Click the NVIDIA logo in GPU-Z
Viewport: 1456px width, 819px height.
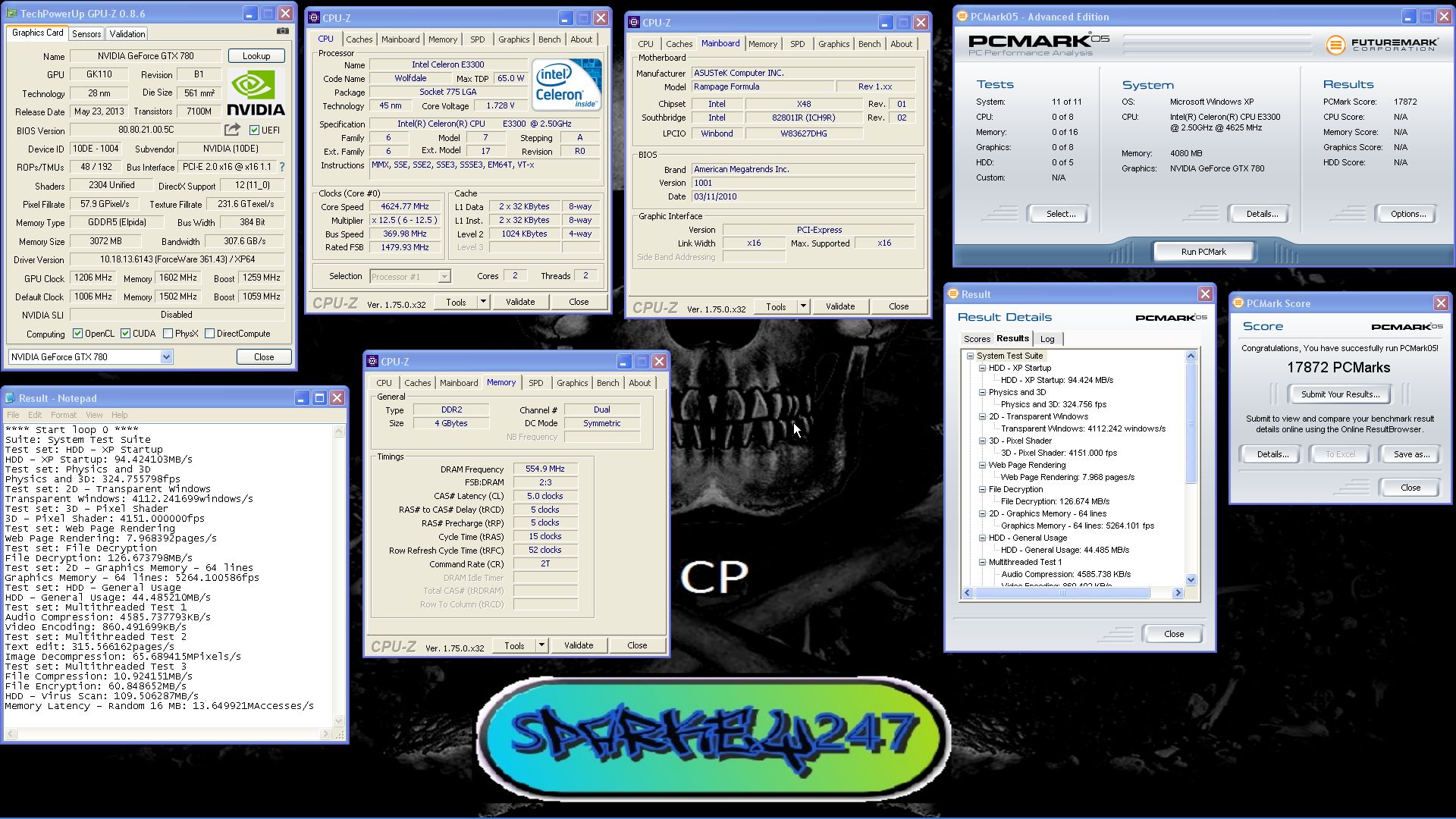click(256, 93)
